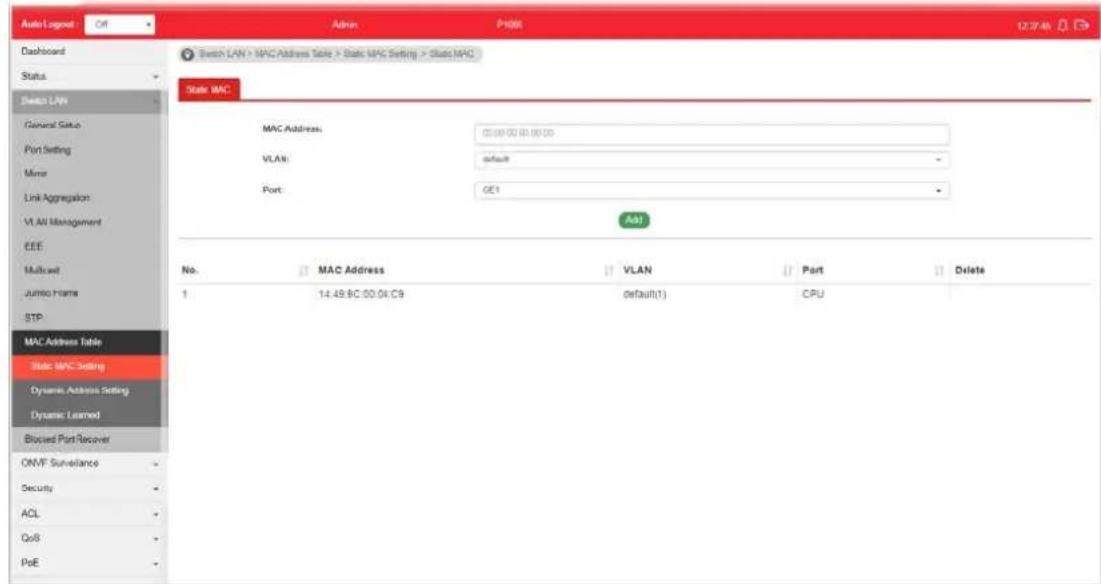The image size is (1101, 584).
Task: Click the Admin label in header
Action: click(x=345, y=25)
